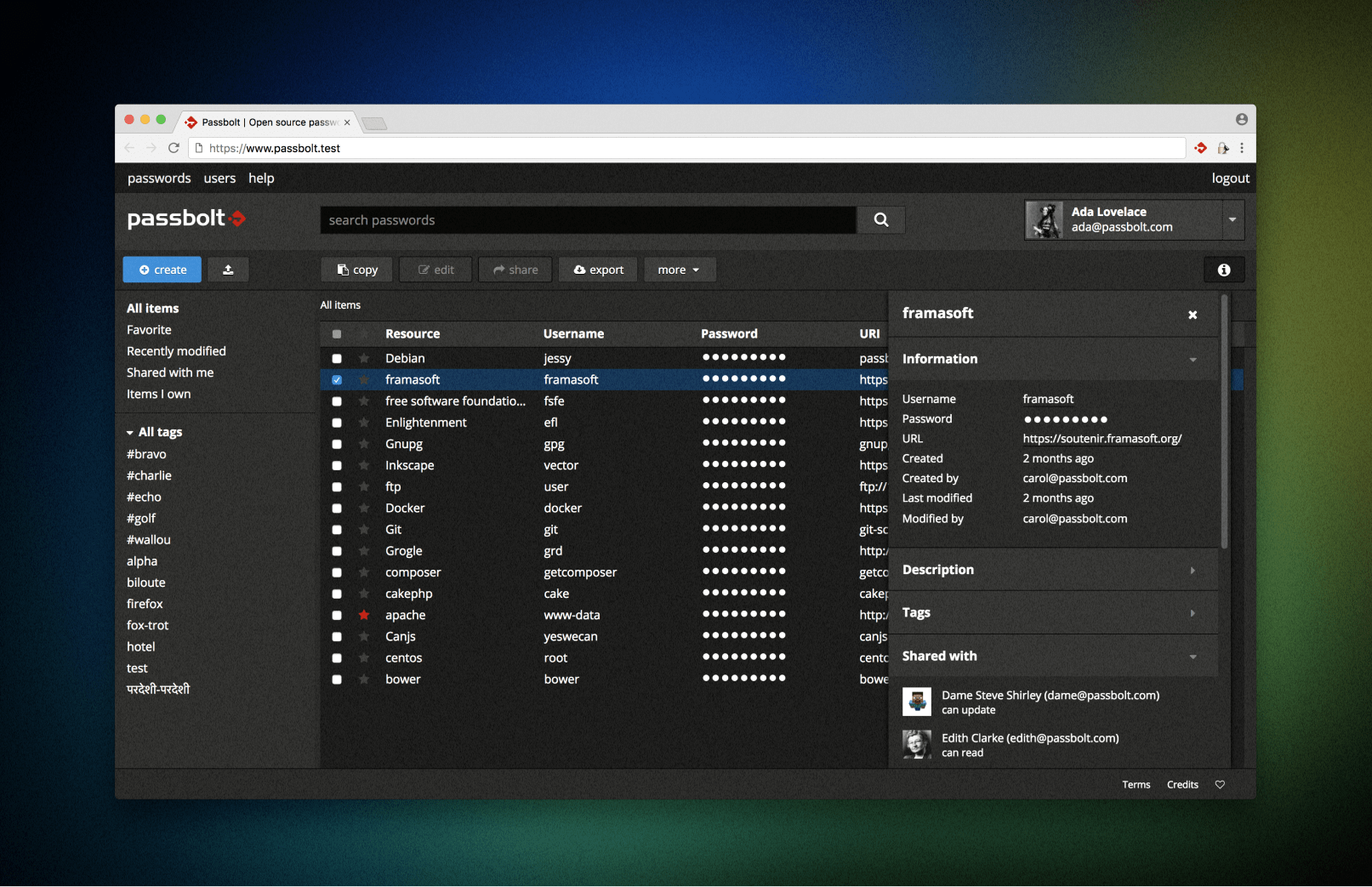Click the copy button
1372x887 pixels.
(x=356, y=270)
